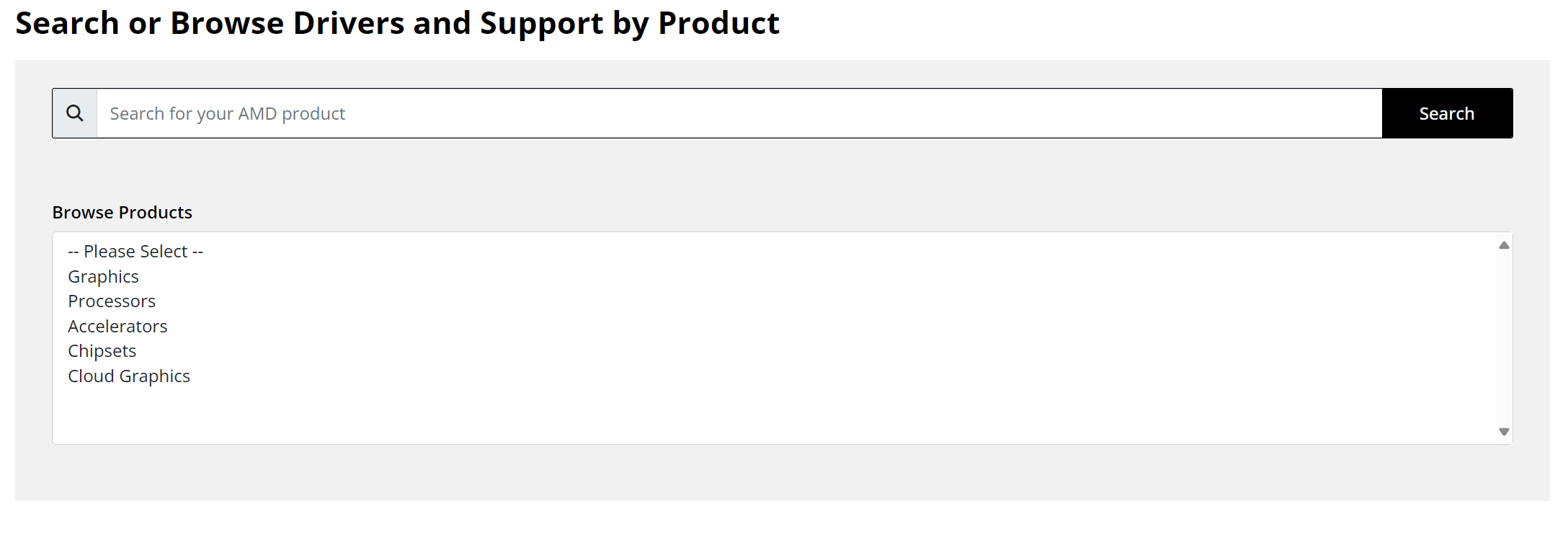Image resolution: width=1568 pixels, height=548 pixels.
Task: Focus the AMD product search field
Action: [739, 113]
